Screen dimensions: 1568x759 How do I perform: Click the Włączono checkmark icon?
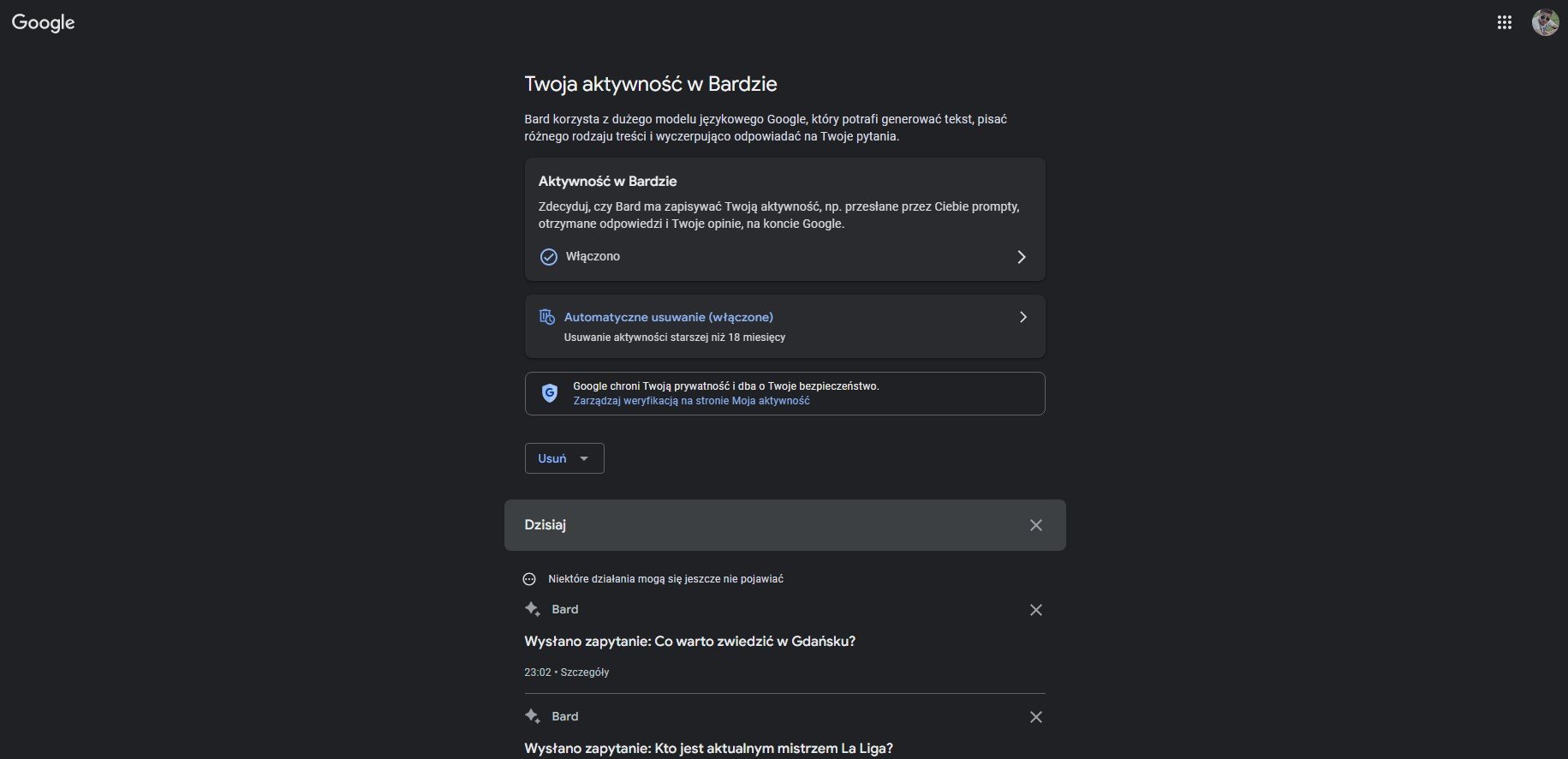549,257
